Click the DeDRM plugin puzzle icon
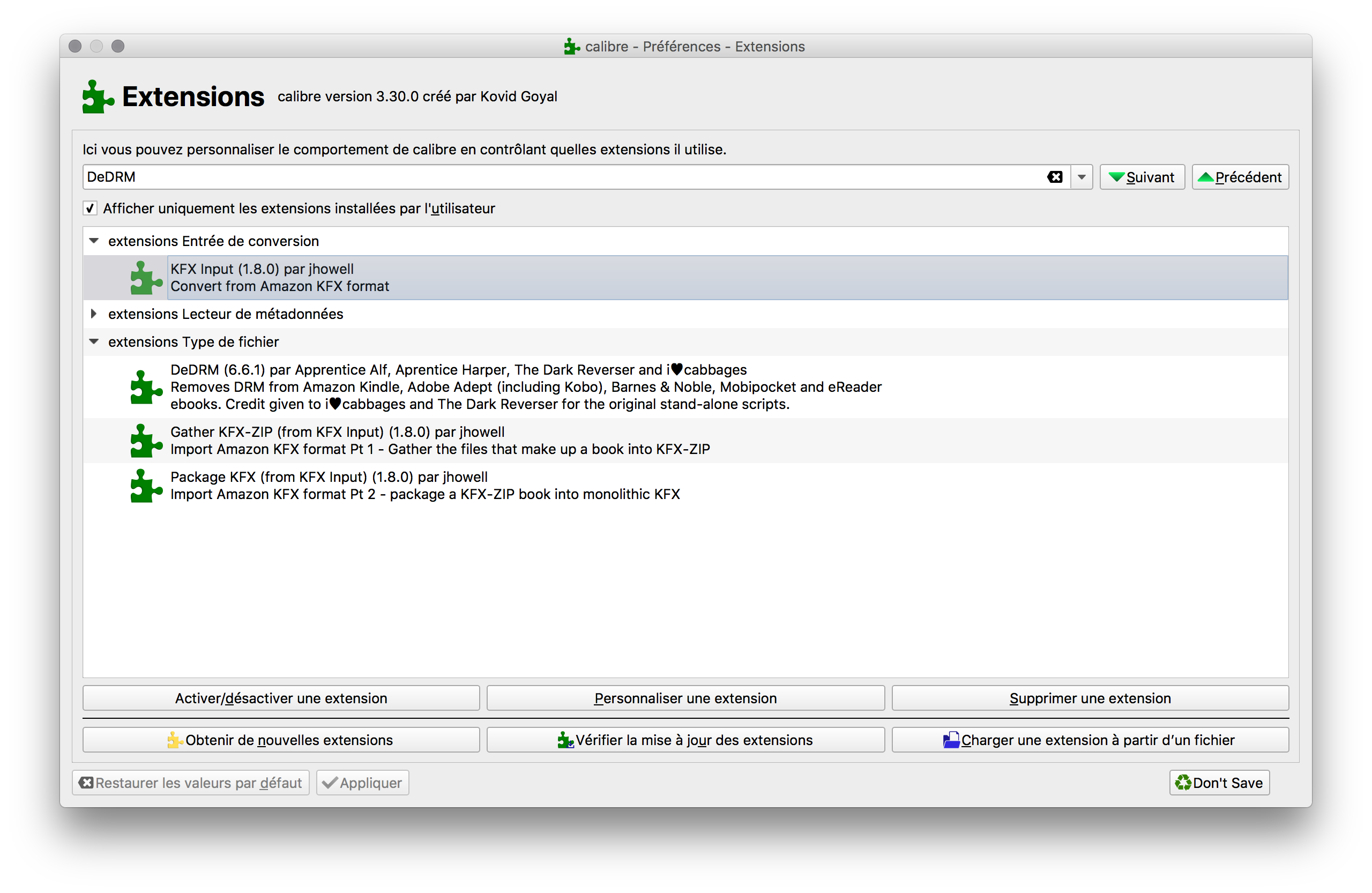Image resolution: width=1372 pixels, height=893 pixels. pos(146,387)
